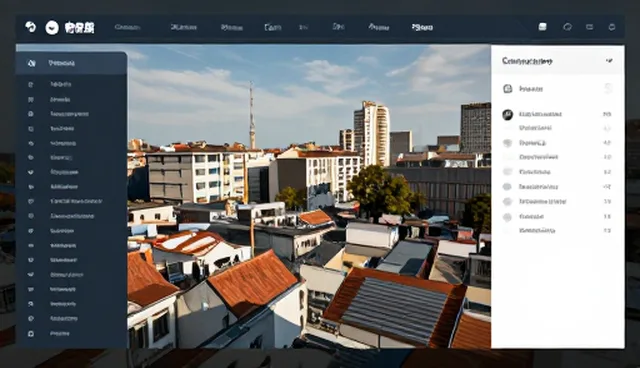Select the black circular avatar in the right panel
640x368 pixels.
click(x=507, y=115)
